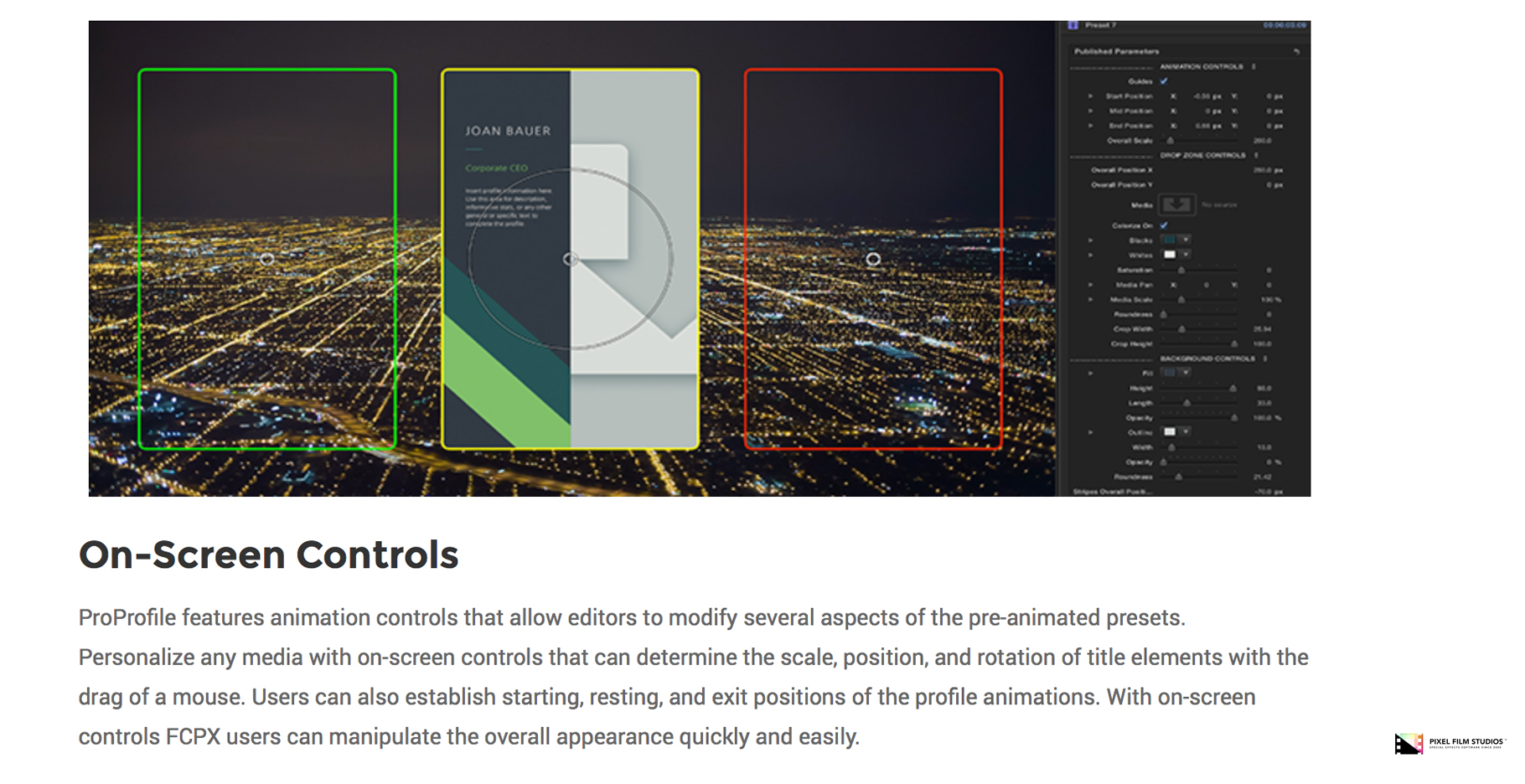Click the Crop Width slider handle
This screenshot has width=1525, height=784.
1181,329
